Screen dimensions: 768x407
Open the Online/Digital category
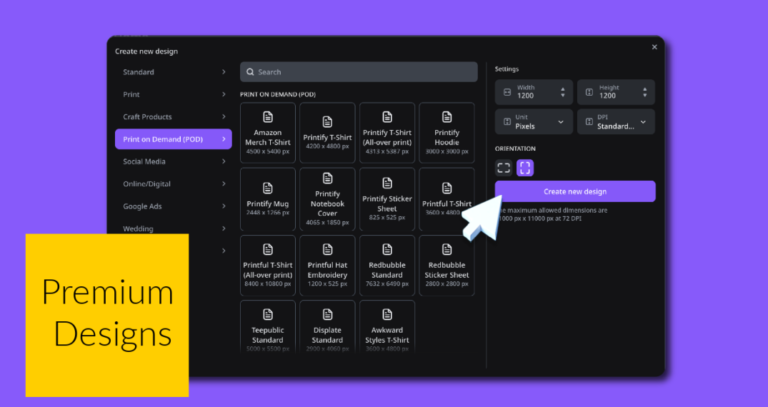(x=173, y=184)
